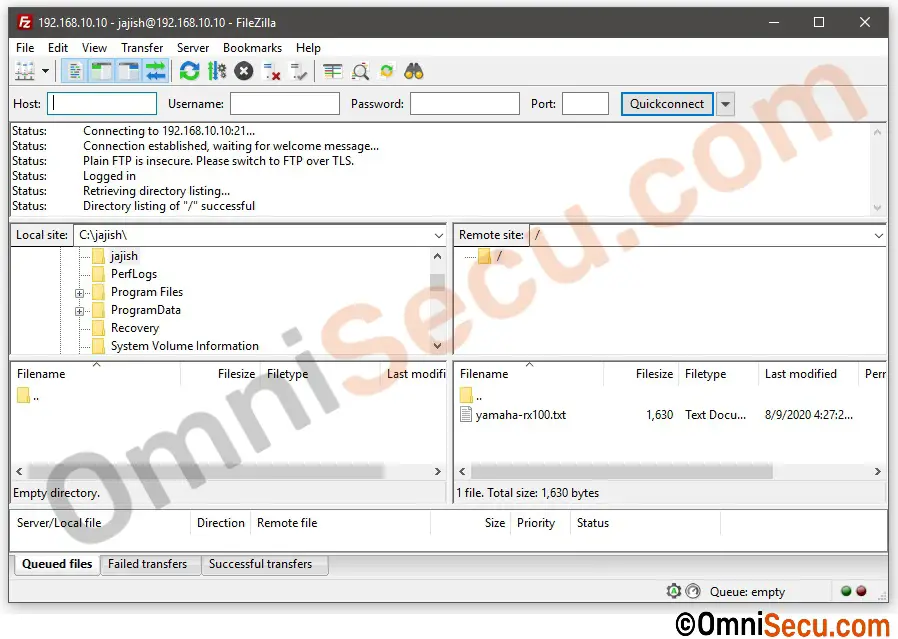Toggle directory comparison icon
Viewport: 898px width, 639px height.
[x=360, y=72]
